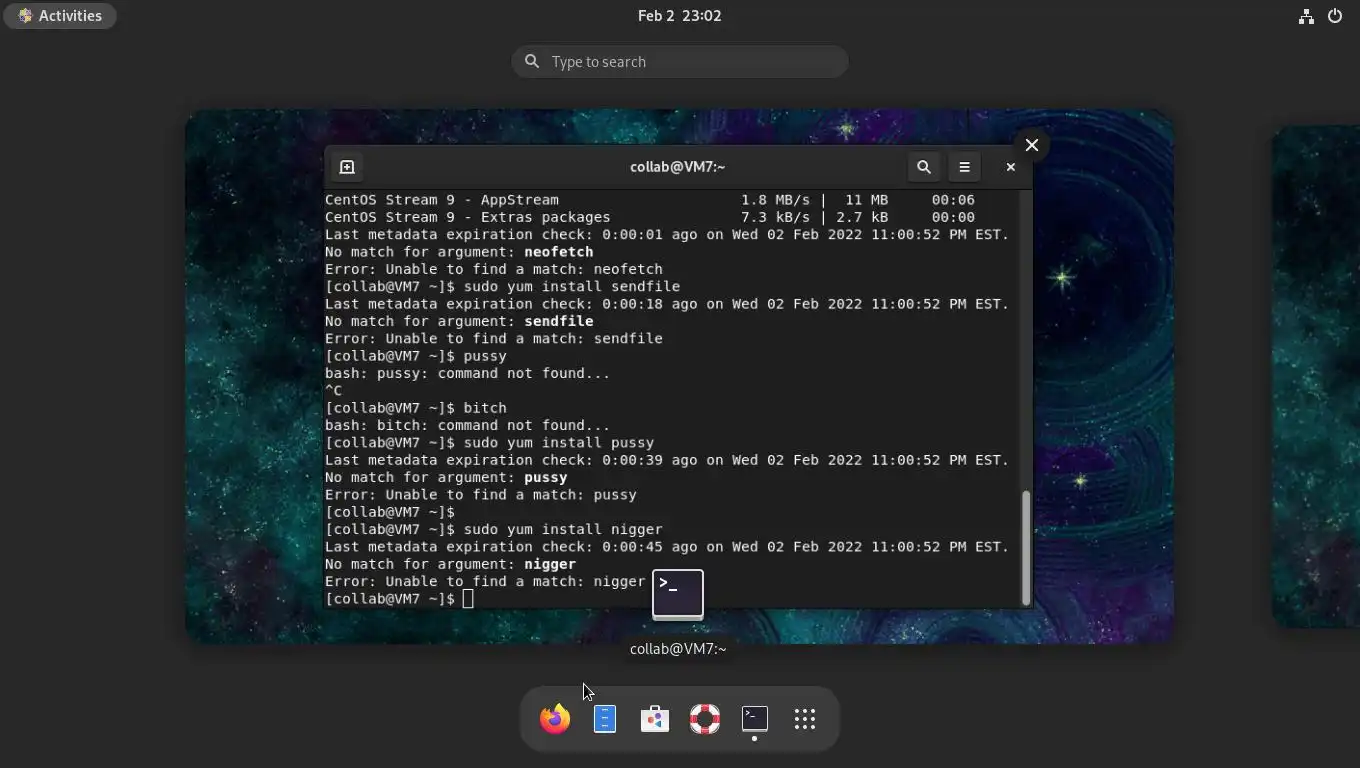Click 'Error: Unable to find a match: sendfile'

(x=494, y=339)
